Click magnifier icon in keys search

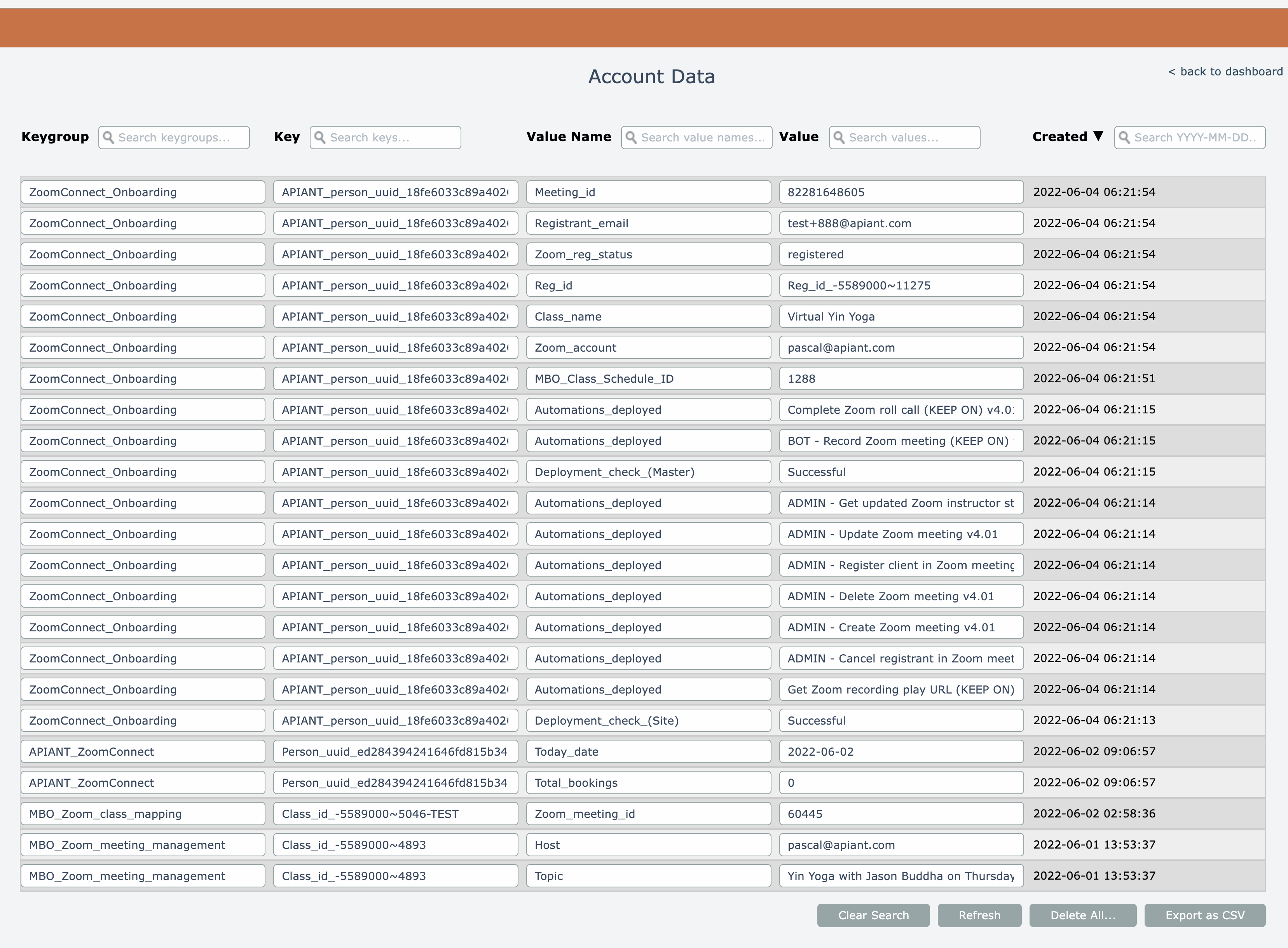[320, 138]
